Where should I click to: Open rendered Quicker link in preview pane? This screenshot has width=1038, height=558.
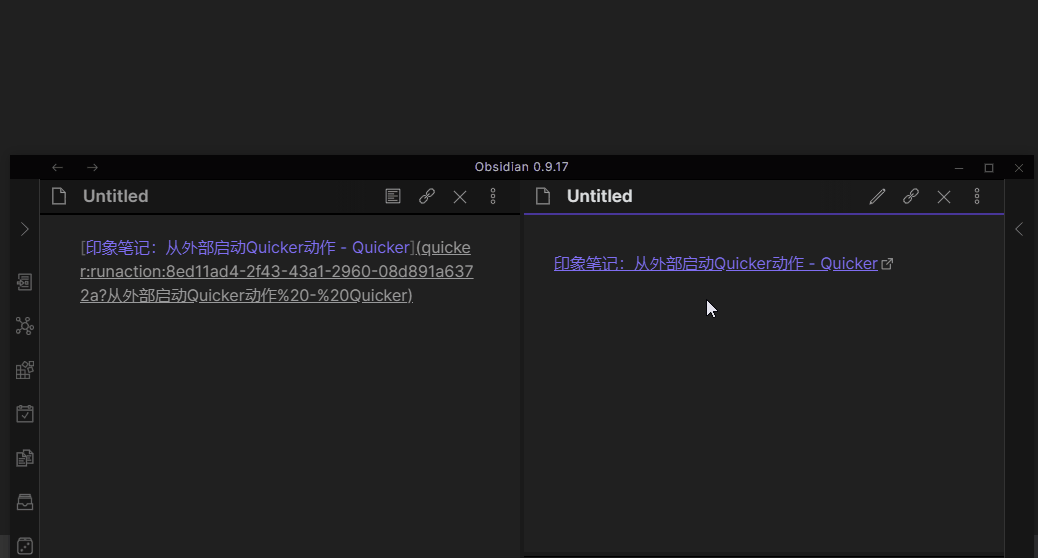(716, 263)
